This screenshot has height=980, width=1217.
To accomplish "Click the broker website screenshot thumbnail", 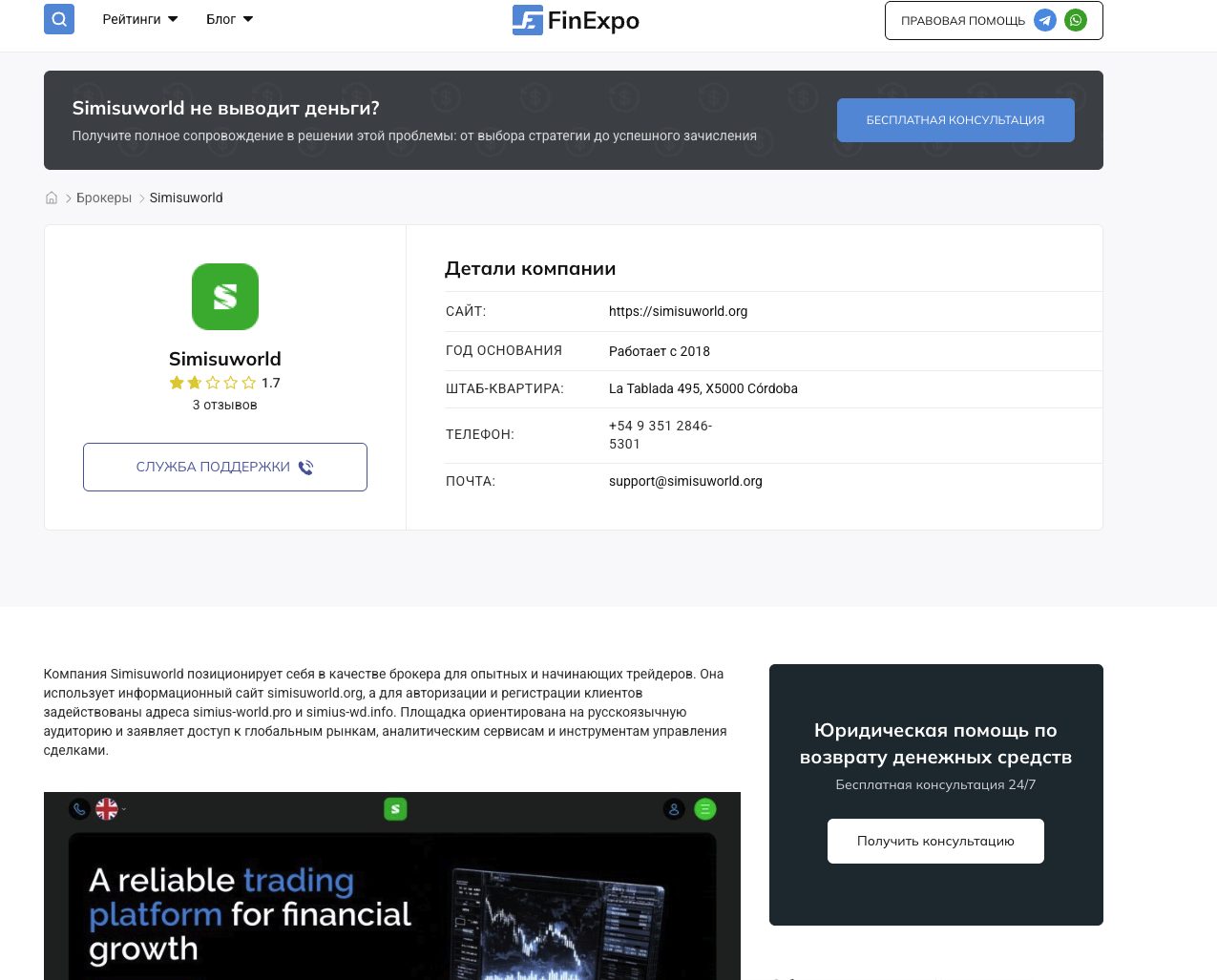I will click(x=392, y=886).
